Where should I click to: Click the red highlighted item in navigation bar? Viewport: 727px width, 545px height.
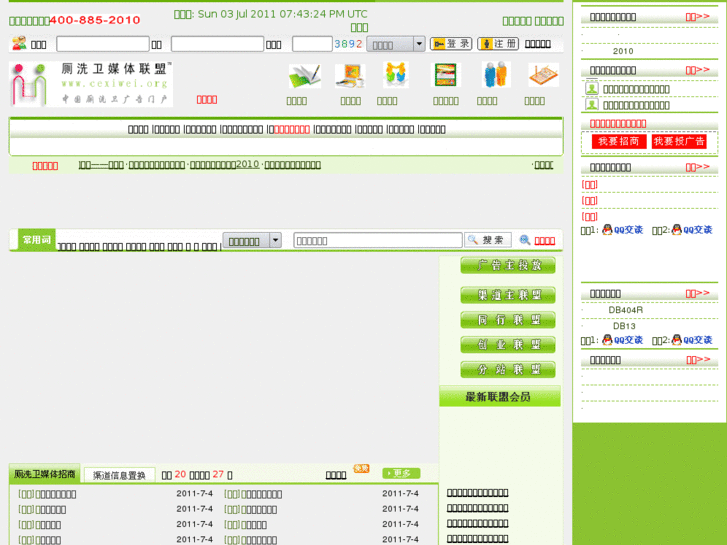coord(292,129)
